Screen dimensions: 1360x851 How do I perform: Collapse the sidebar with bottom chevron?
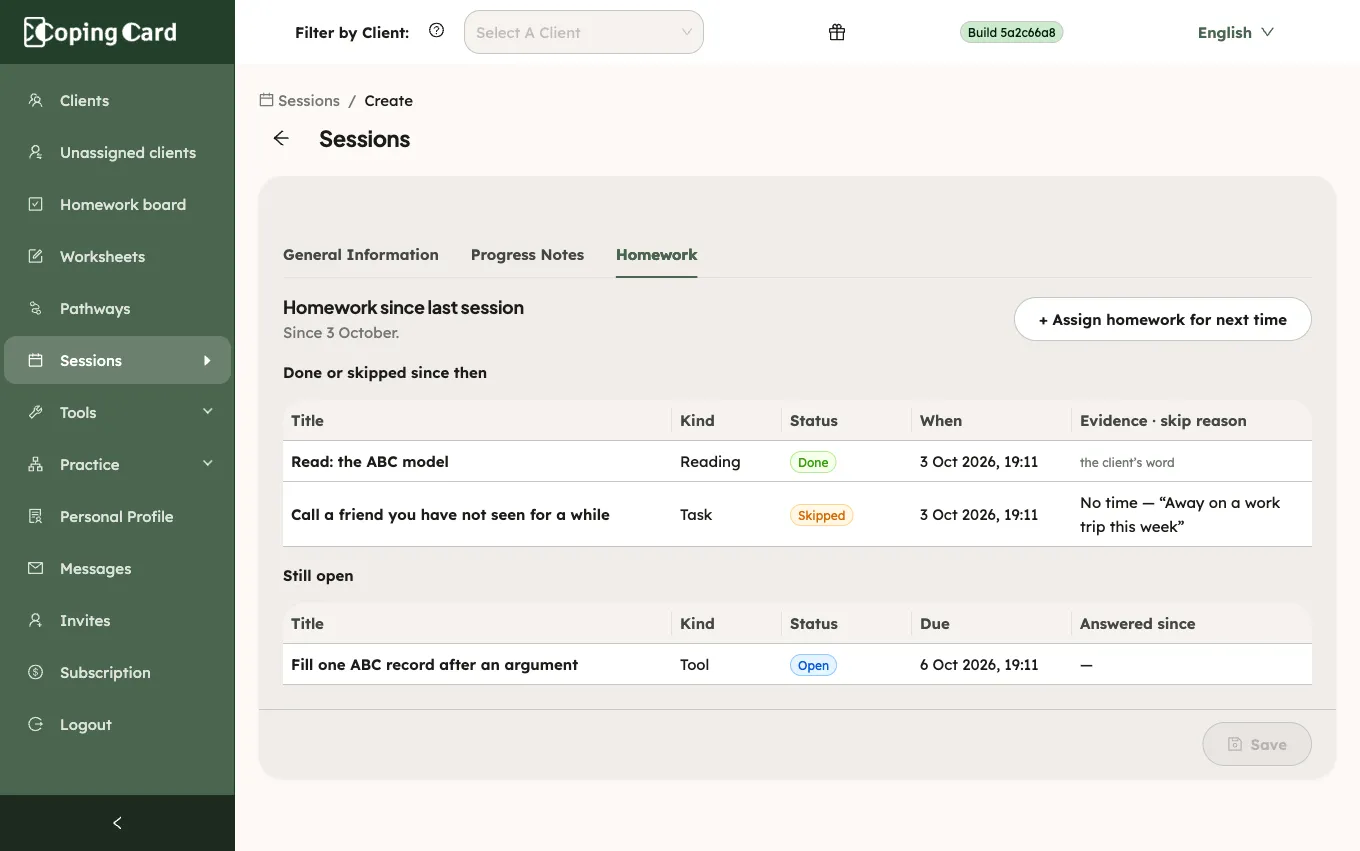[117, 823]
